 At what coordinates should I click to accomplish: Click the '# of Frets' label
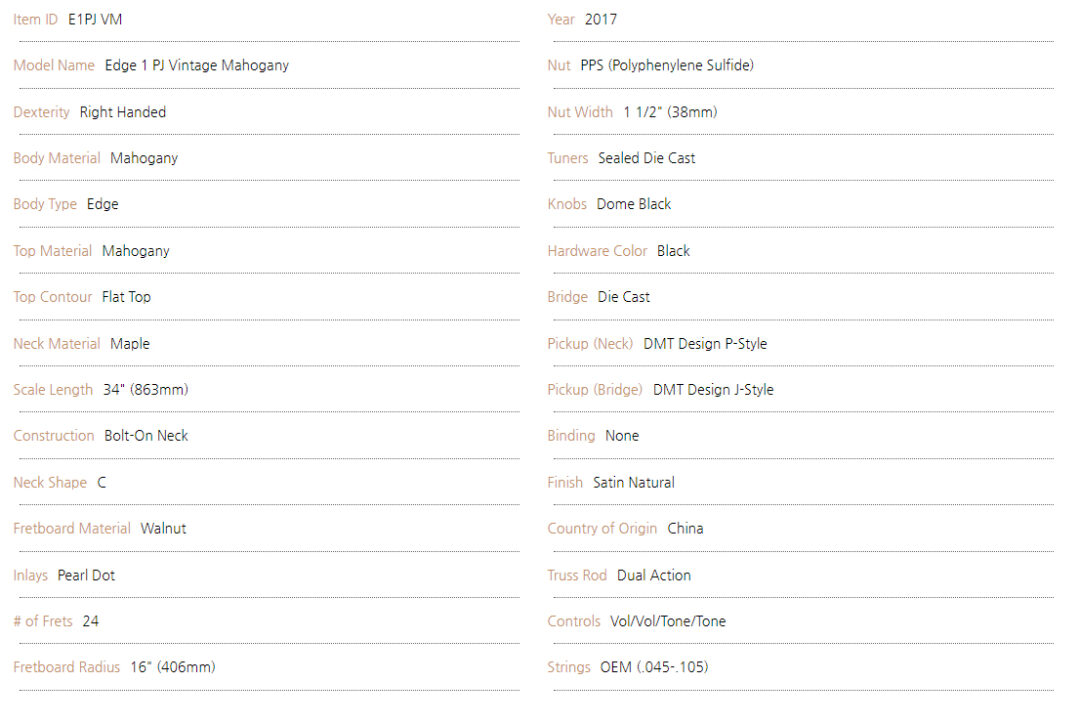(43, 622)
